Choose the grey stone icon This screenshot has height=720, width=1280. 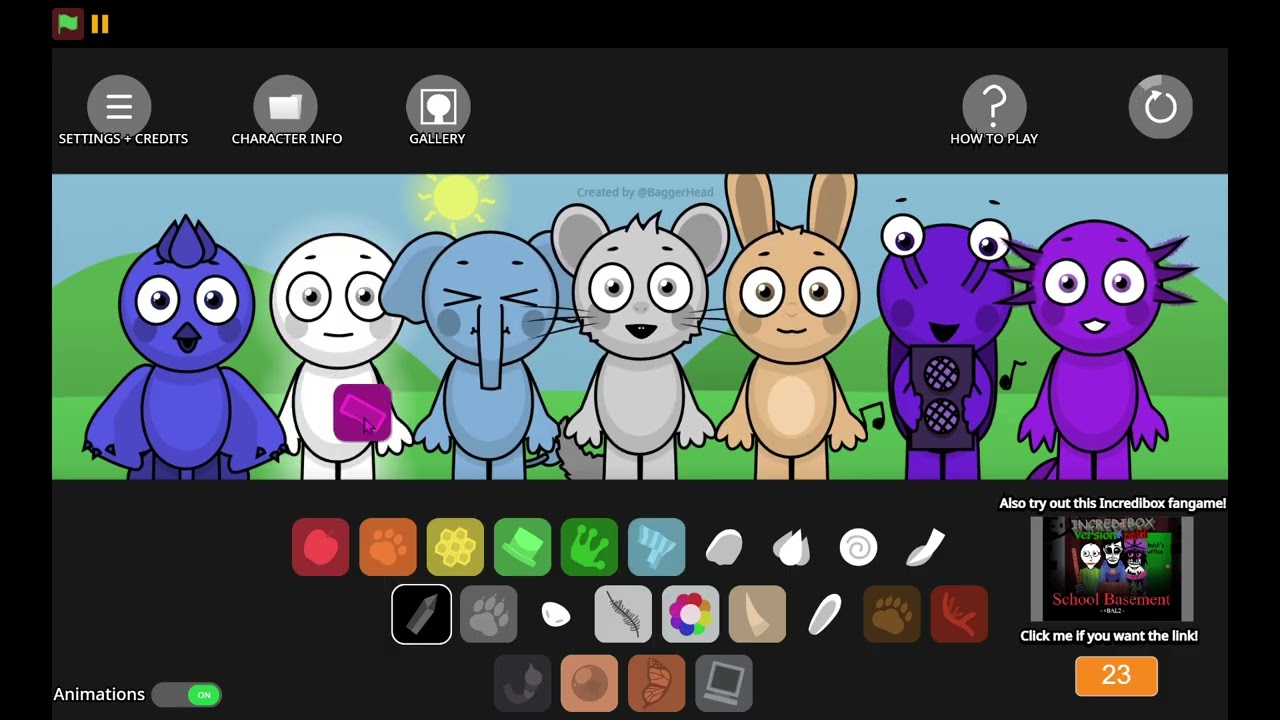[724, 547]
